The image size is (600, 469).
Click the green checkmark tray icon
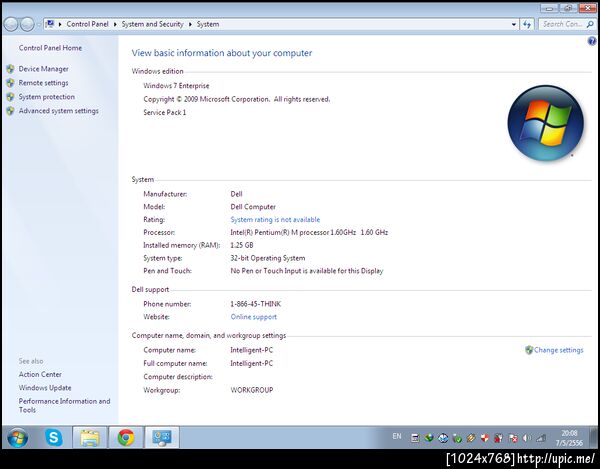(457, 438)
